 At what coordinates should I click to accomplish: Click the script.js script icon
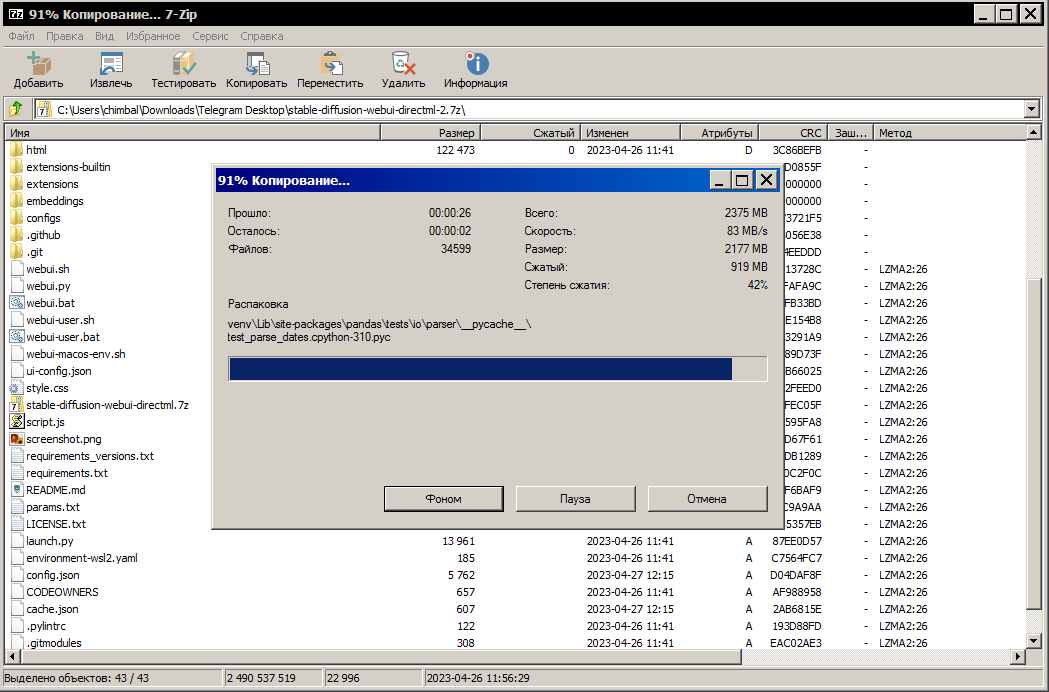point(17,422)
